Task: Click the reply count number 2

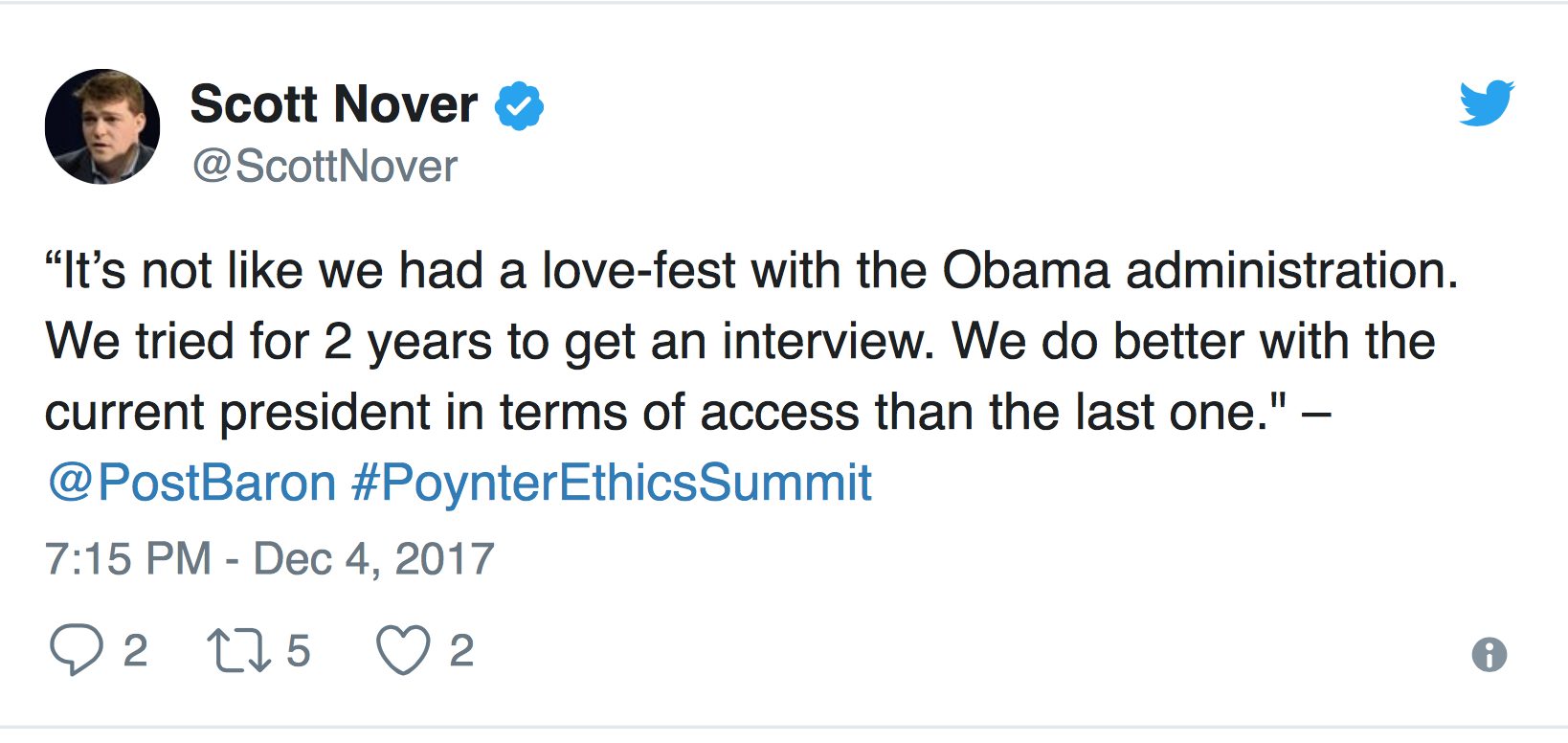Action: click(x=135, y=651)
